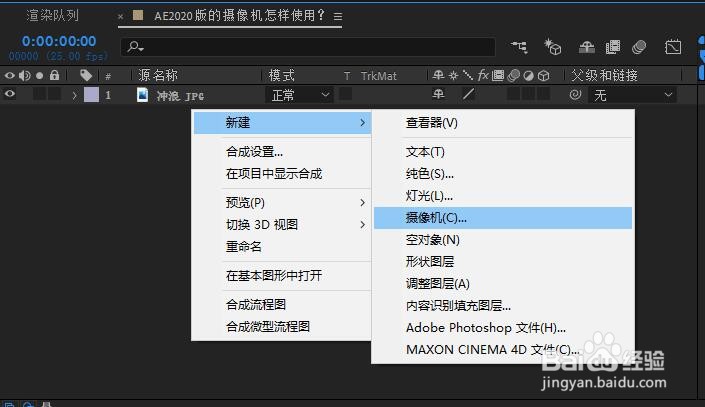The height and width of the screenshot is (407, 705).
Task: Click the shy switch column header icon
Action: tap(438, 75)
